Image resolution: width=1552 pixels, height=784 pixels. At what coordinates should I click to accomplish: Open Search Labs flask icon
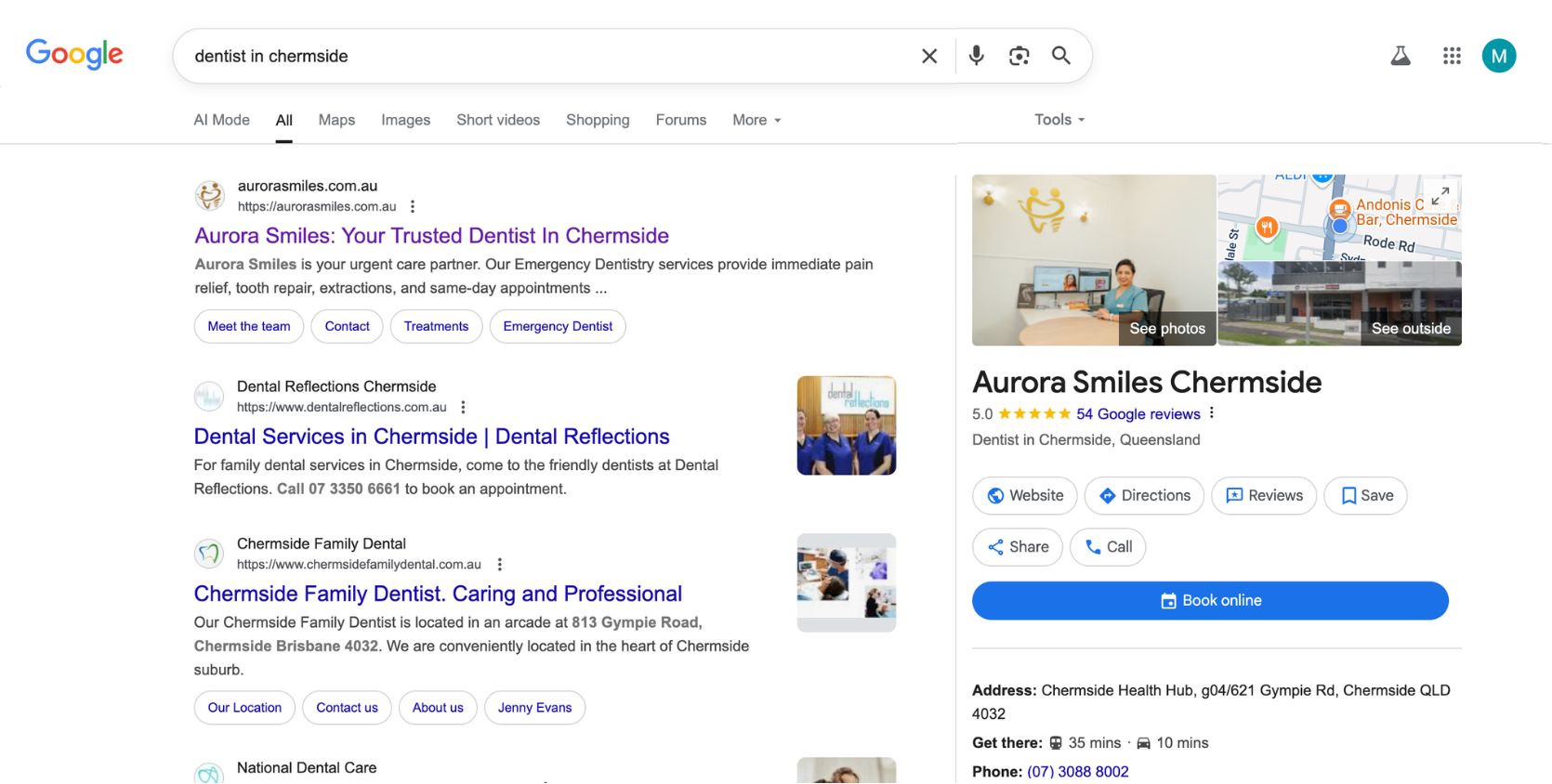(x=1400, y=56)
